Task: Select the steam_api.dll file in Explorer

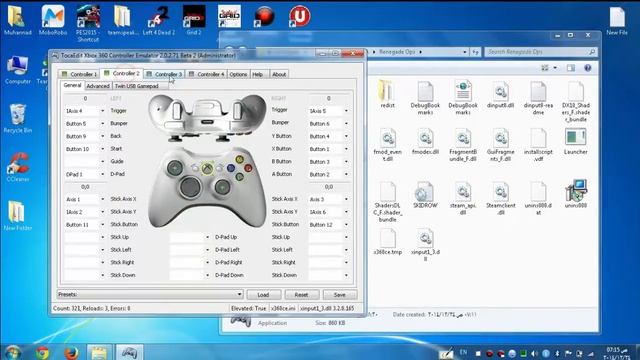Action: (463, 198)
